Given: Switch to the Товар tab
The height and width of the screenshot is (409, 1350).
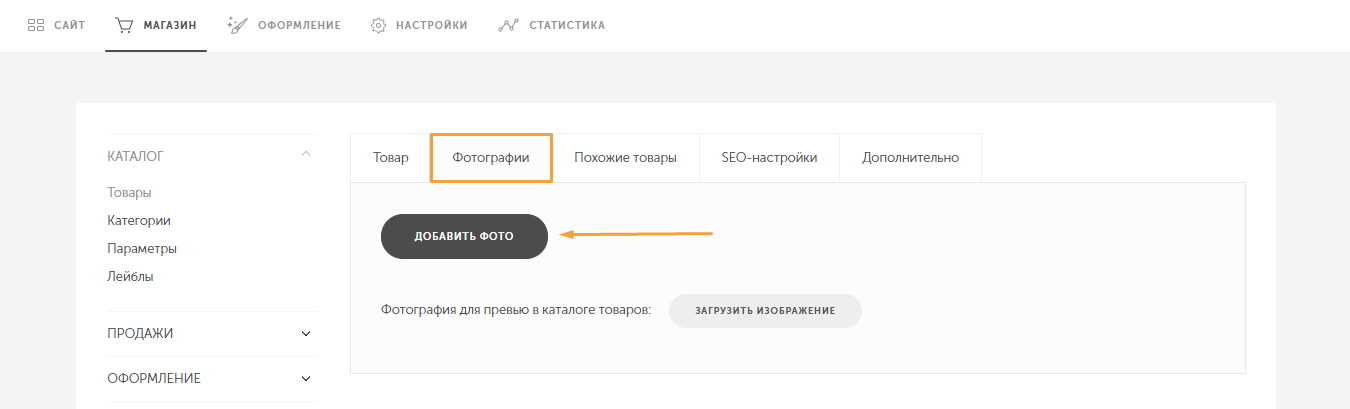Looking at the screenshot, I should point(391,158).
